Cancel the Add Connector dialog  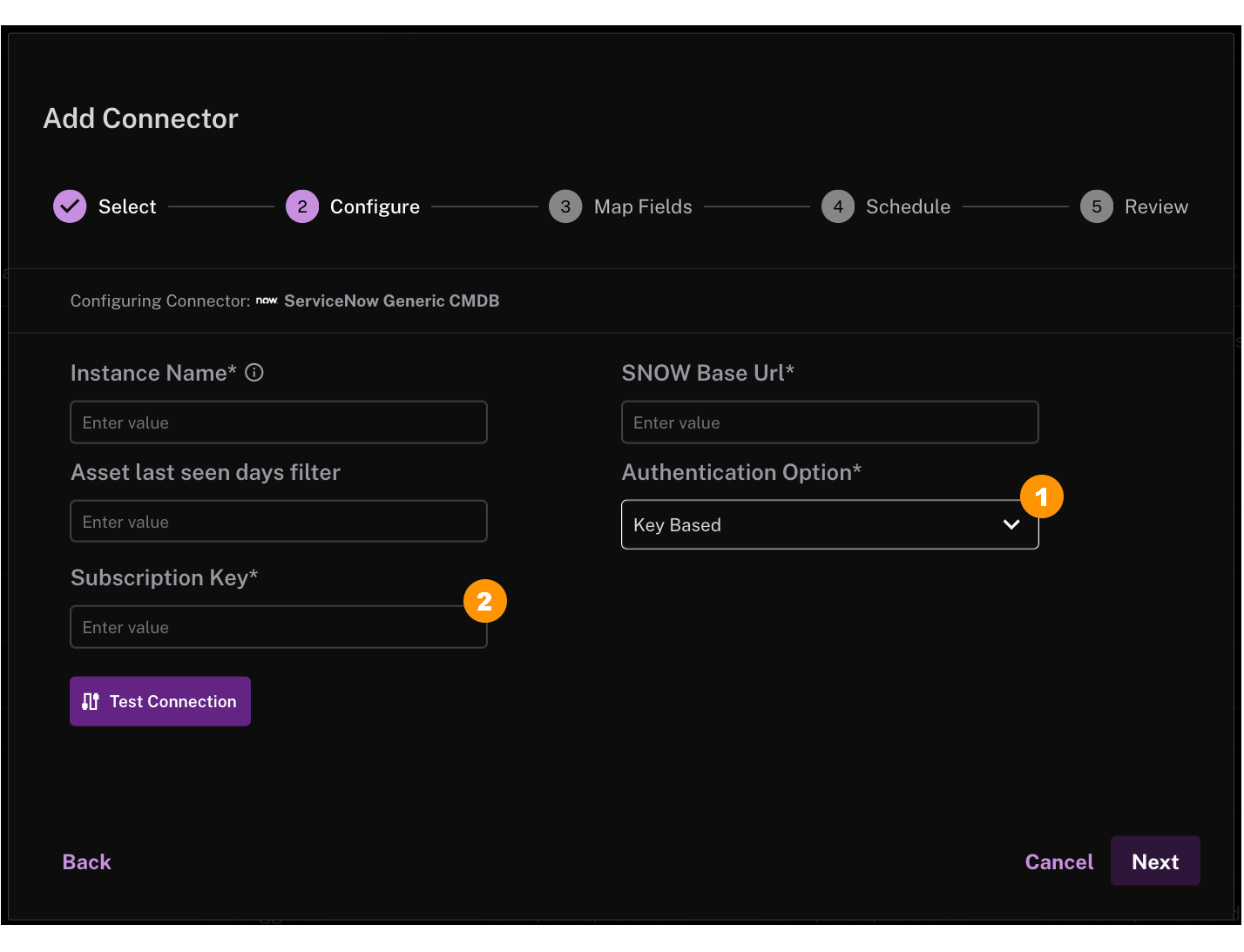(1058, 861)
